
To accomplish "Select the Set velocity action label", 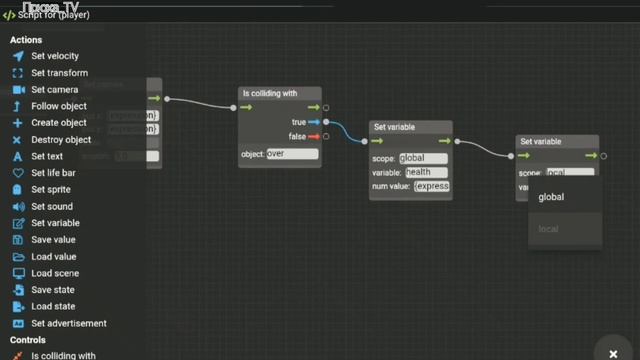I will coord(55,56).
